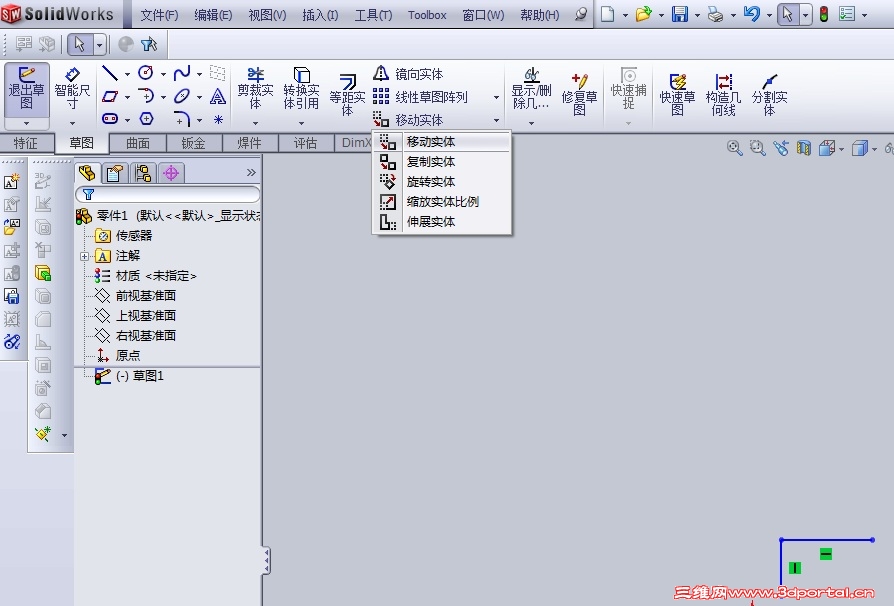Select the Circle sketch tool
The height and width of the screenshot is (606, 894).
(x=146, y=73)
